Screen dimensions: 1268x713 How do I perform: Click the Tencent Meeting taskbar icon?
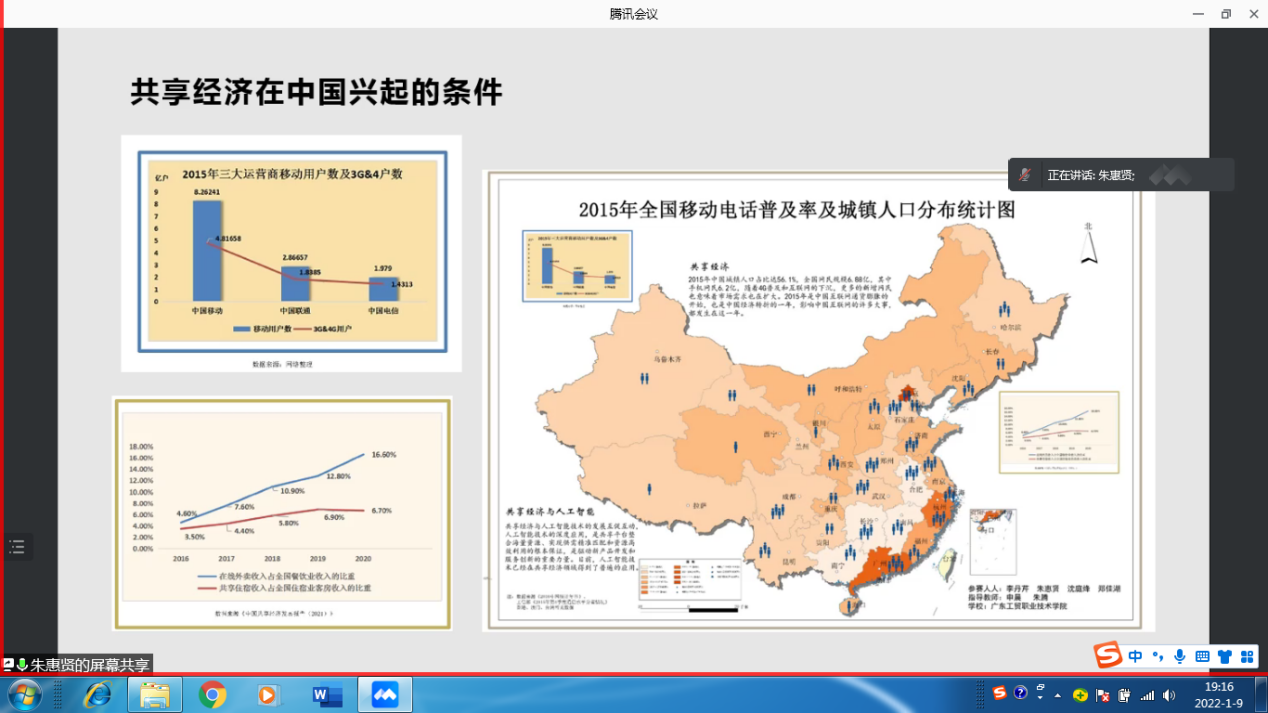click(385, 694)
